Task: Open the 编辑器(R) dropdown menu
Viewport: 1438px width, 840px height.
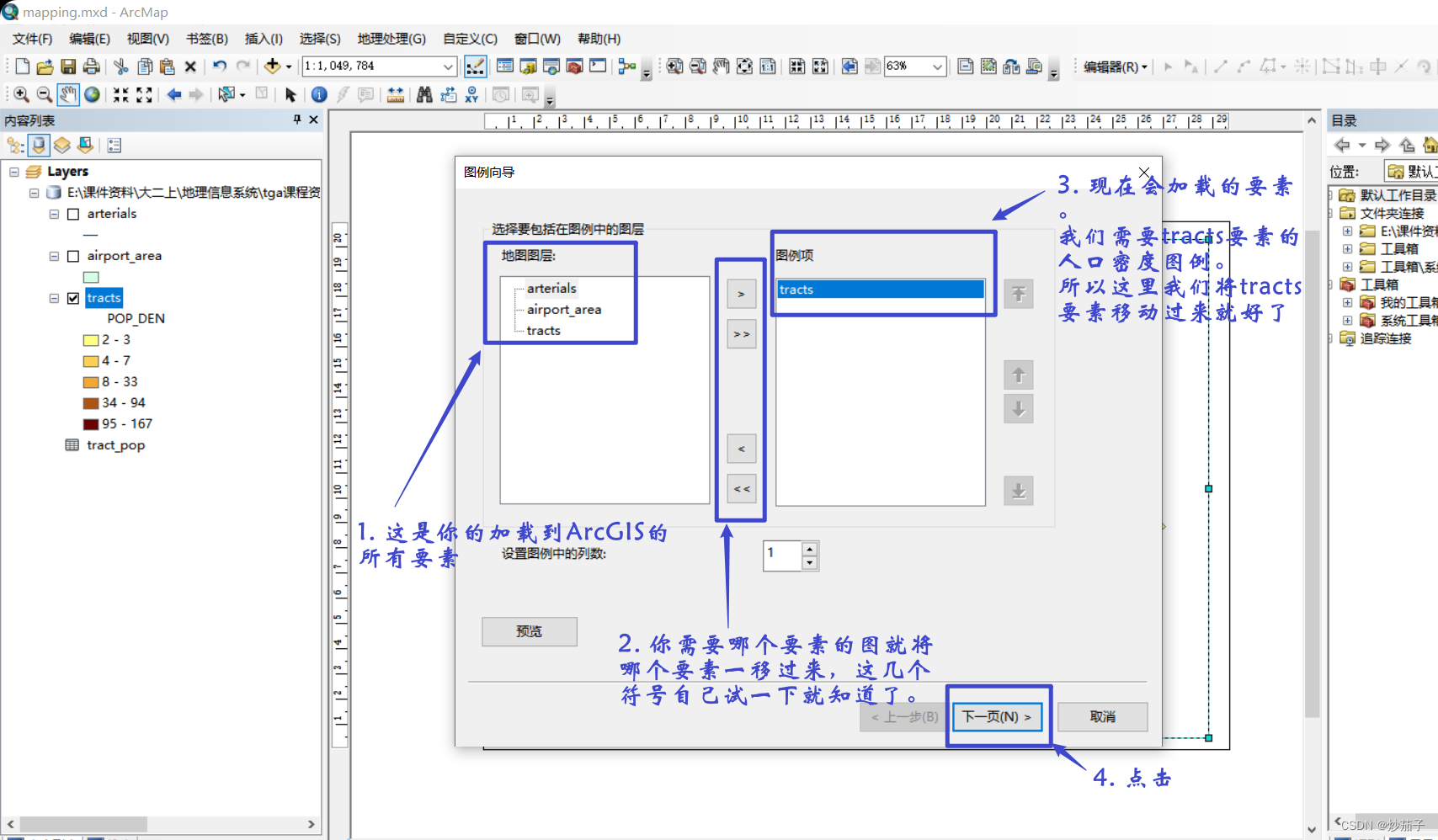Action: 1115,66
